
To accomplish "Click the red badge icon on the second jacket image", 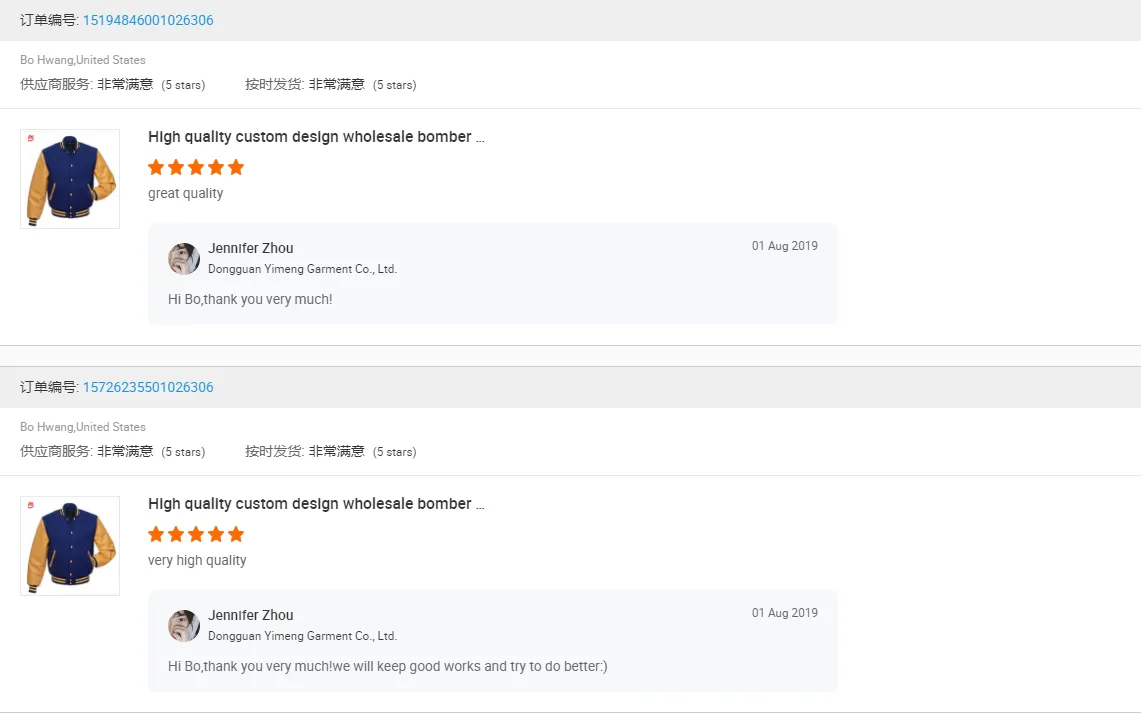I will 31,505.
